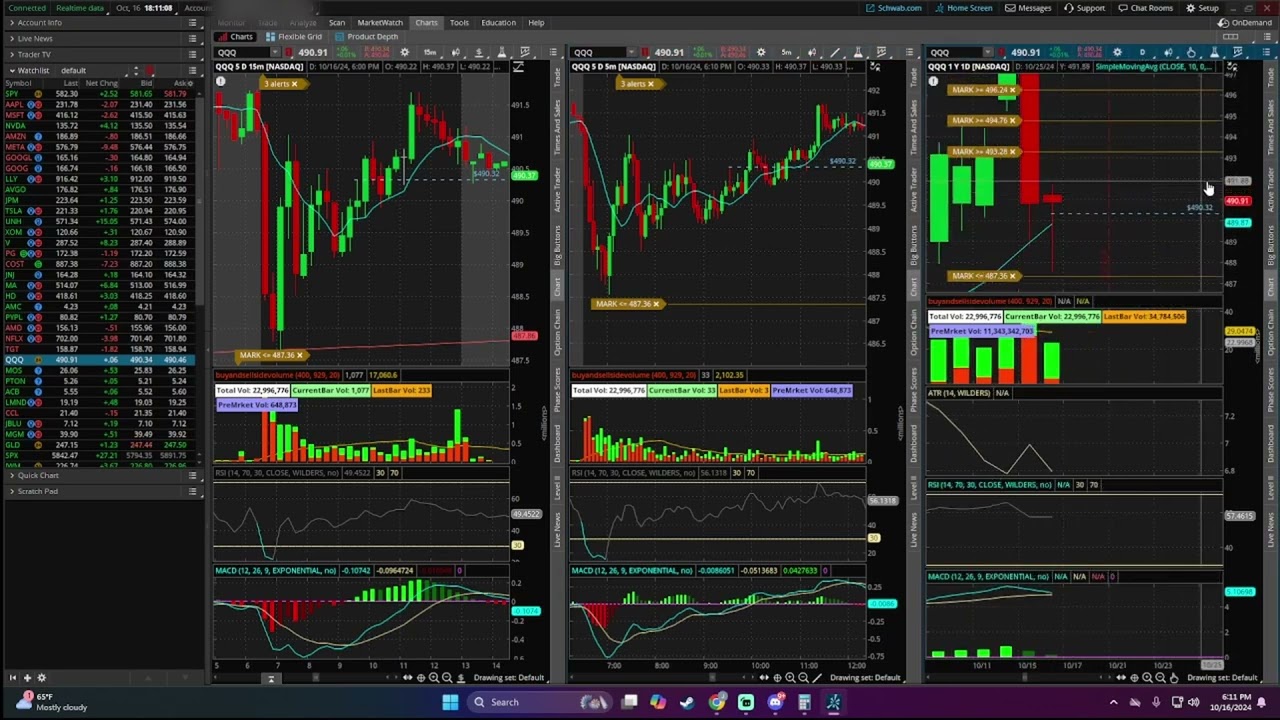Image resolution: width=1280 pixels, height=720 pixels.
Task: Open grid layout icon below OnDemand
Action: coord(1231,37)
